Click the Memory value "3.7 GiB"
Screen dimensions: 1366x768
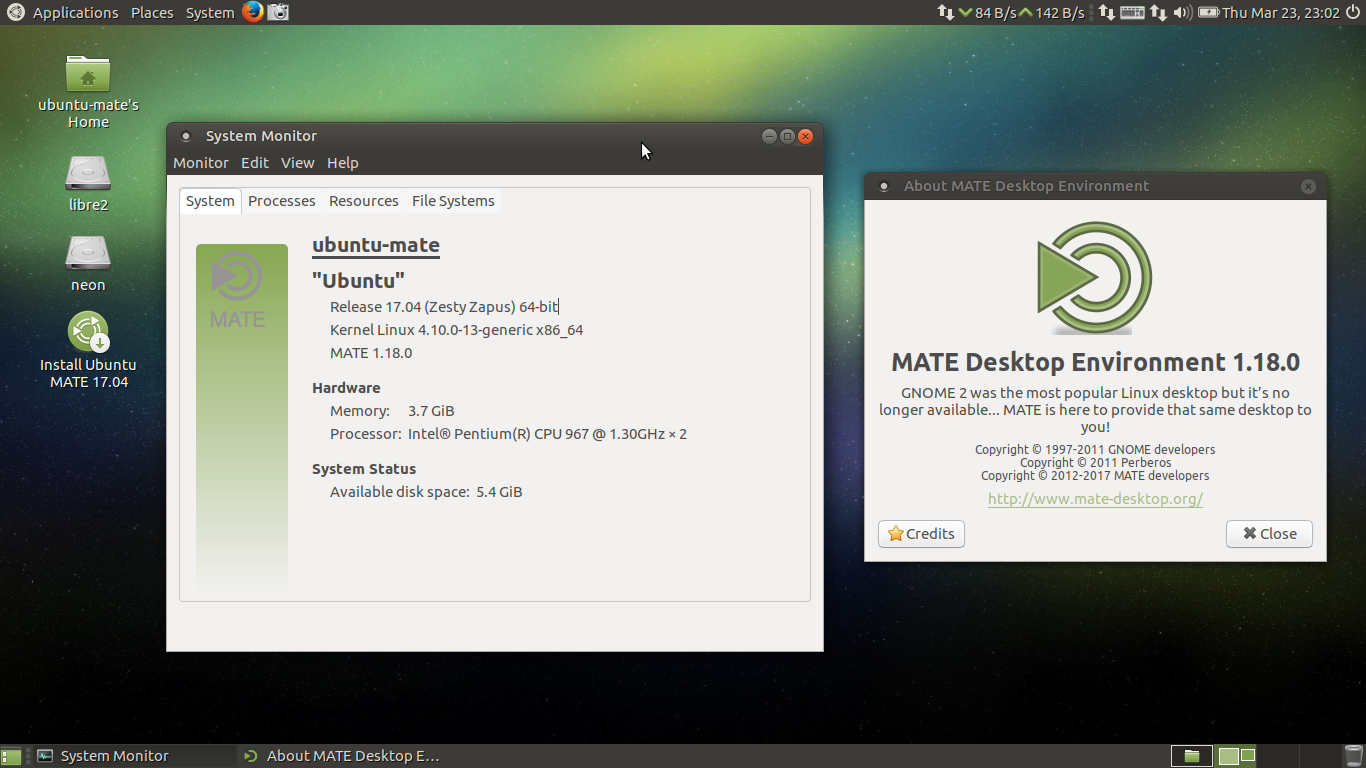(x=431, y=411)
